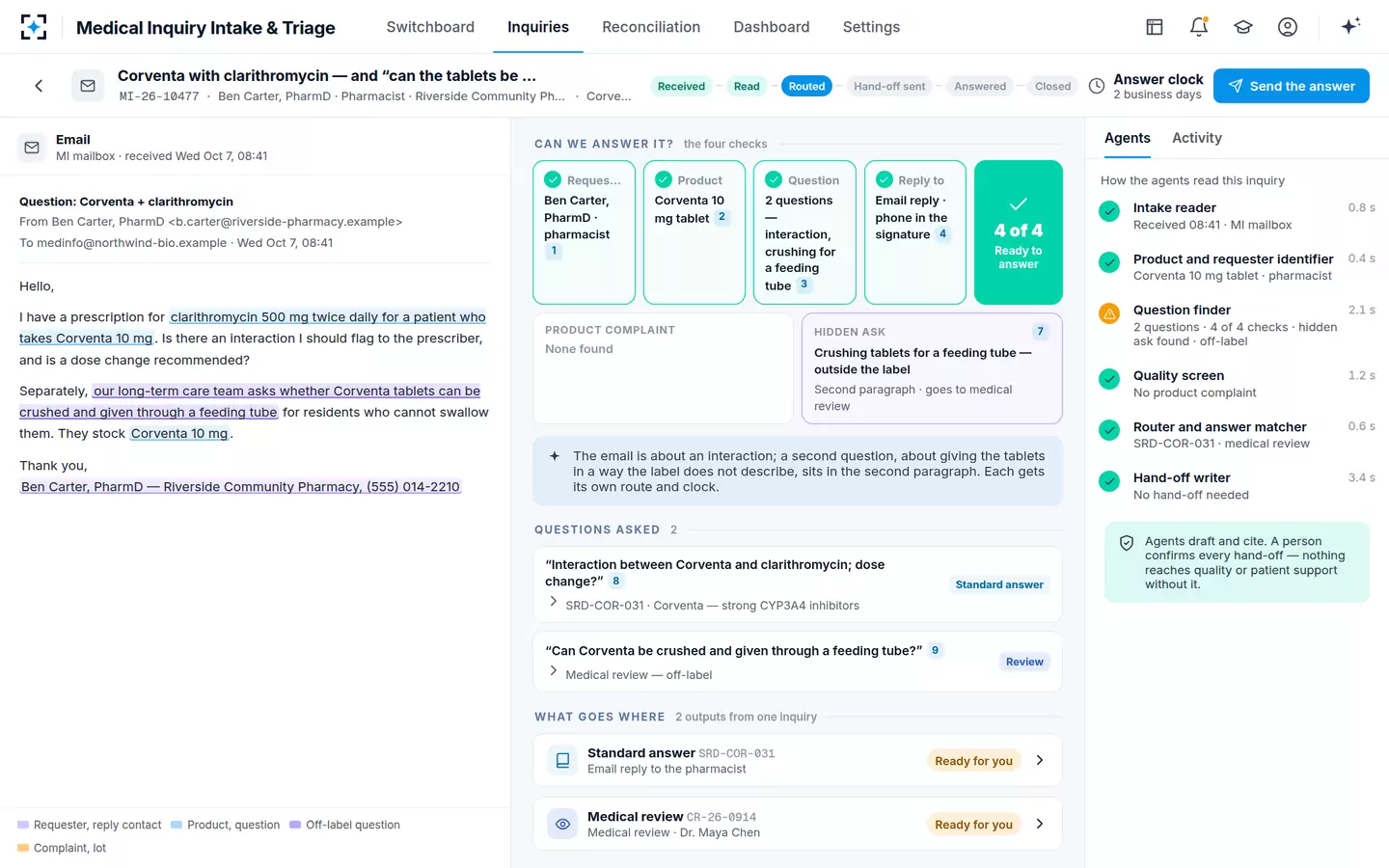Viewport: 1389px width, 868px height.
Task: Click the Routed status pill
Action: tap(806, 86)
